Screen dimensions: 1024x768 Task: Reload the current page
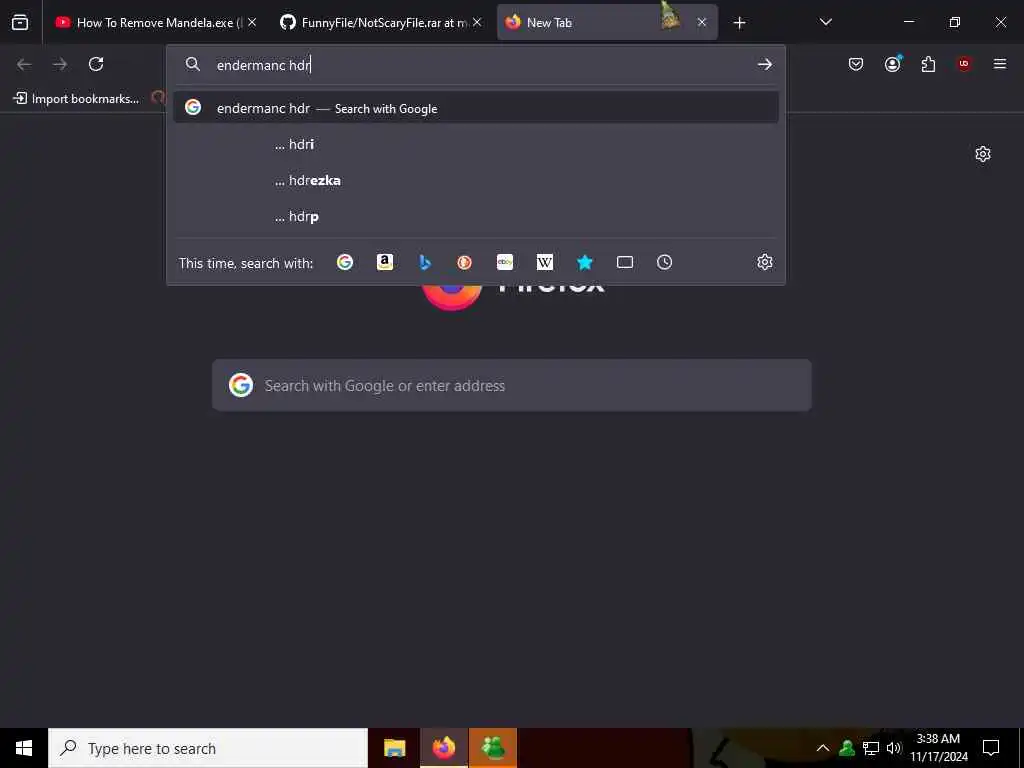pyautogui.click(x=96, y=64)
